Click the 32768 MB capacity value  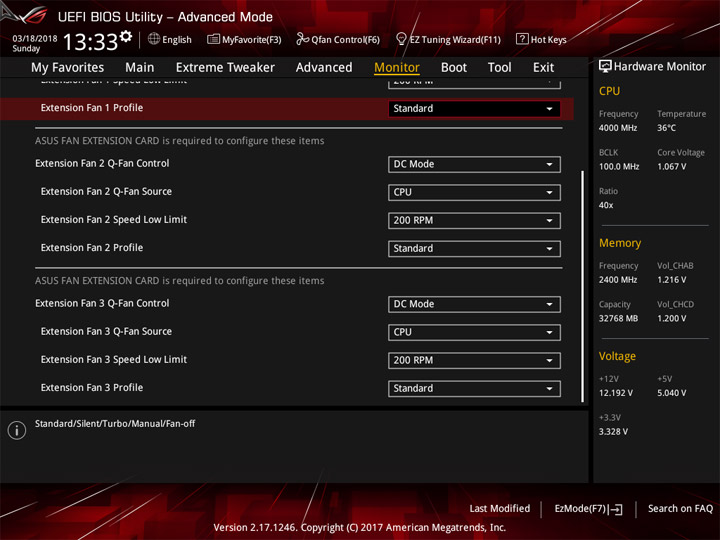tap(618, 318)
